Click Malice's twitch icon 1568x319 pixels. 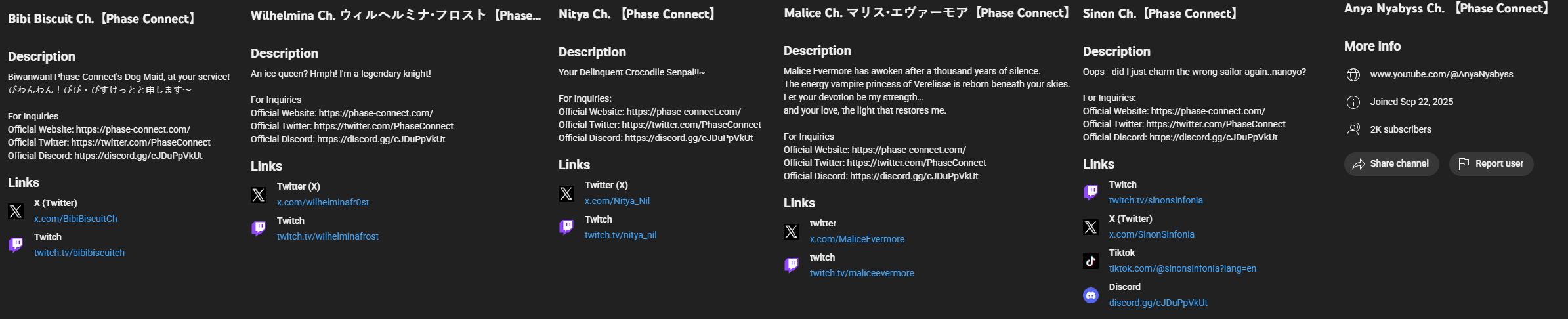(792, 265)
